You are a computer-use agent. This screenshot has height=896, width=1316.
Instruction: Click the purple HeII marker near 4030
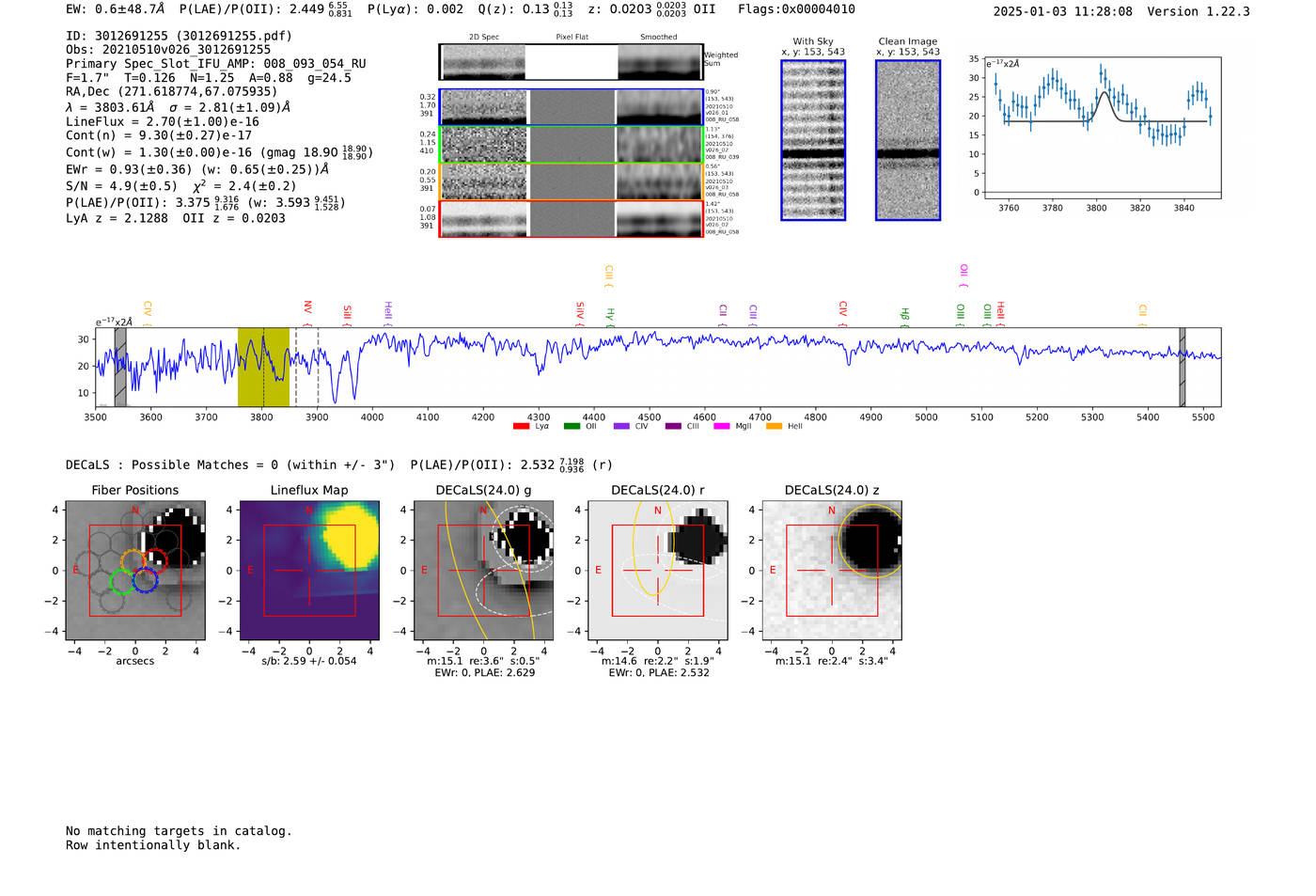pos(387,313)
